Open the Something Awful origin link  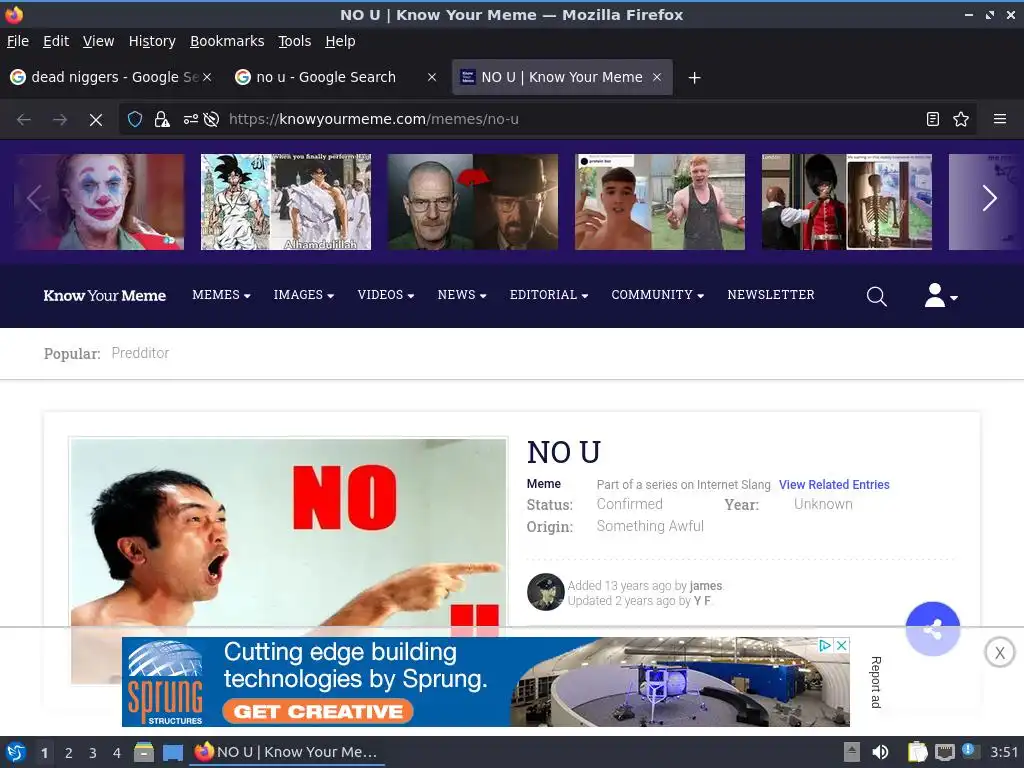[650, 526]
